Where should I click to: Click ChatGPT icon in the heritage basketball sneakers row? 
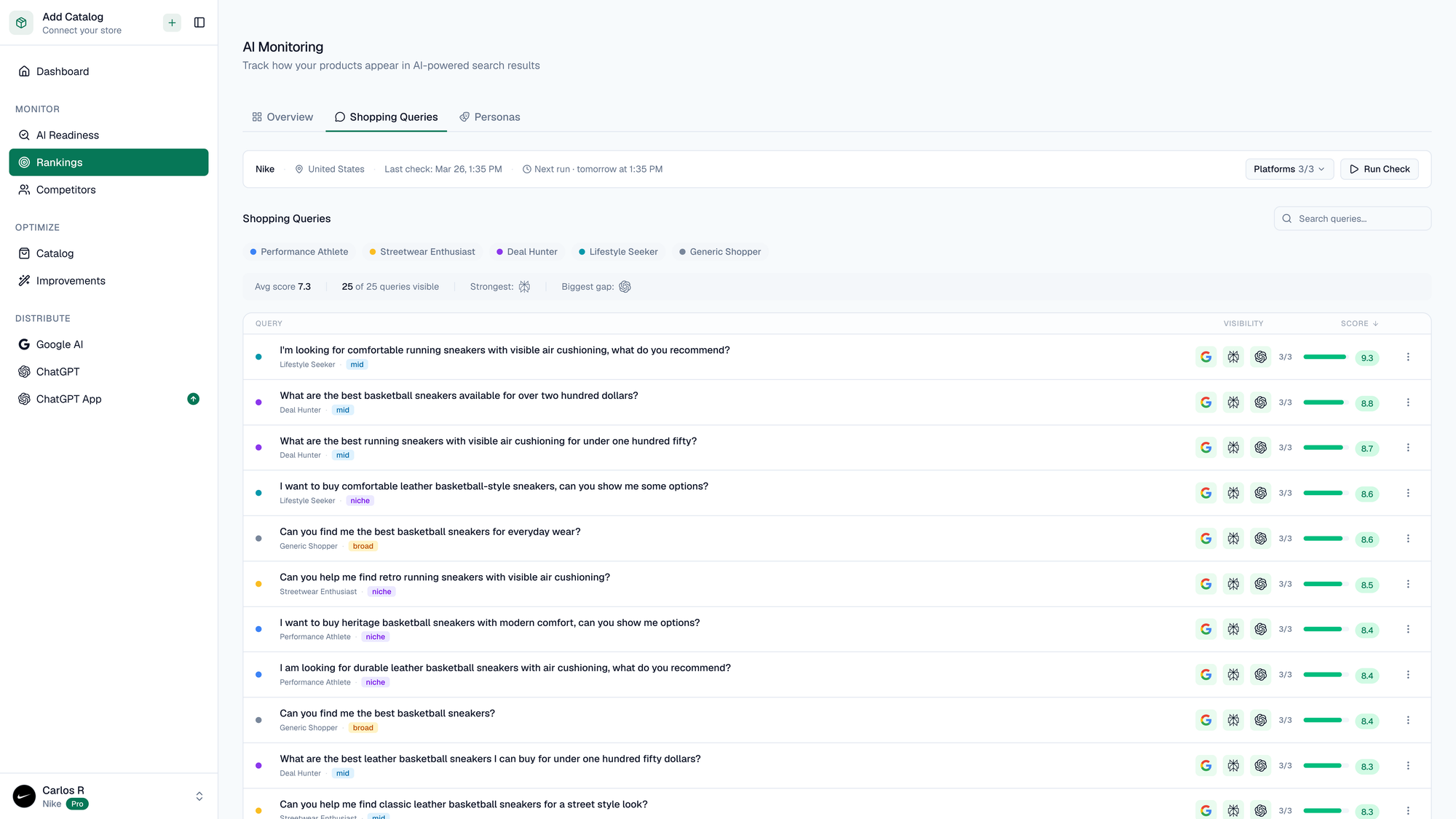click(x=1261, y=629)
